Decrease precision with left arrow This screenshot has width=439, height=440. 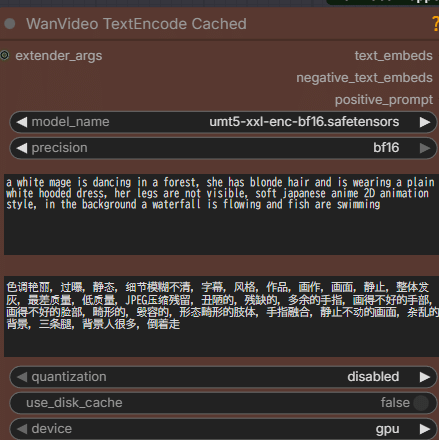[22, 148]
